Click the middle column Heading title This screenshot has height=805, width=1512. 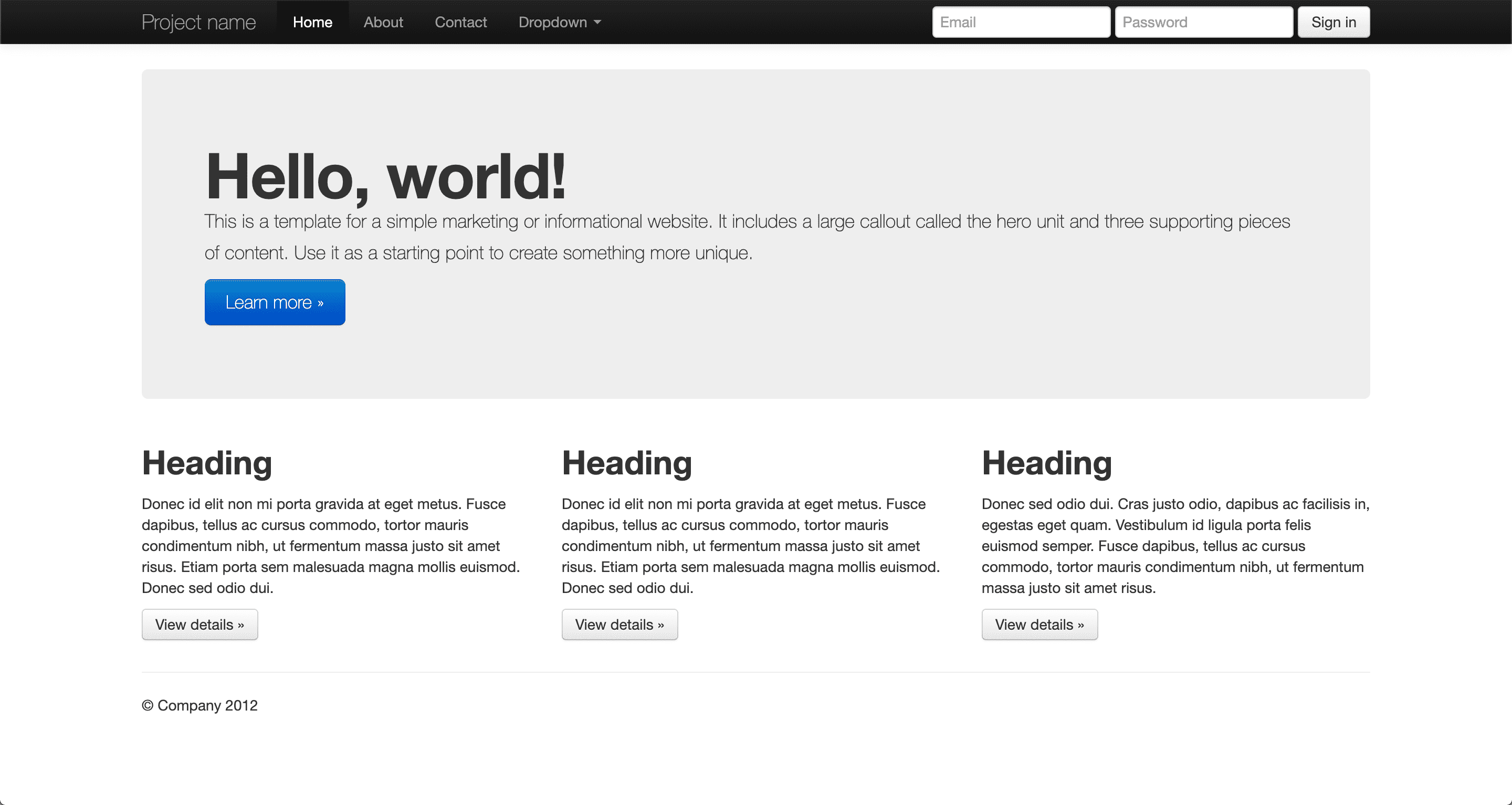(x=626, y=463)
